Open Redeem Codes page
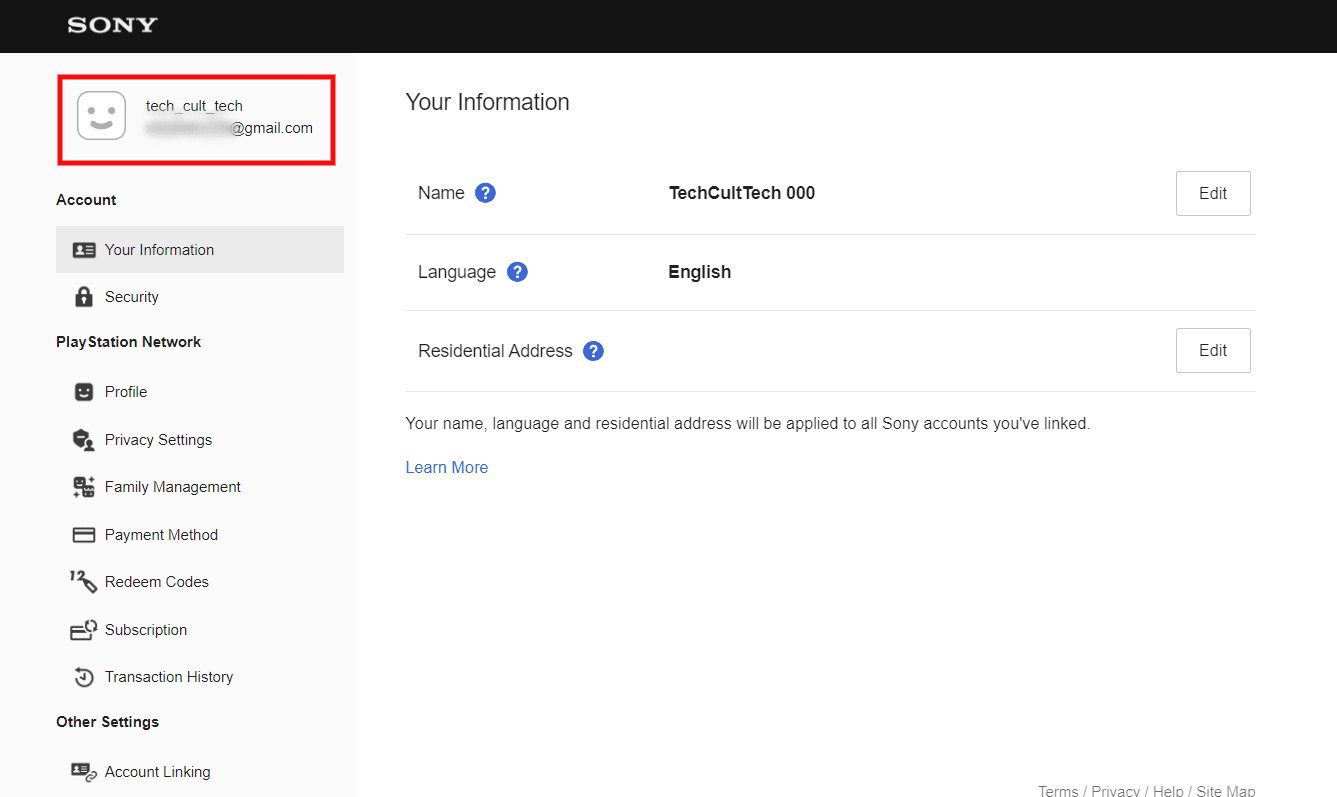This screenshot has height=797, width=1337. point(200,582)
